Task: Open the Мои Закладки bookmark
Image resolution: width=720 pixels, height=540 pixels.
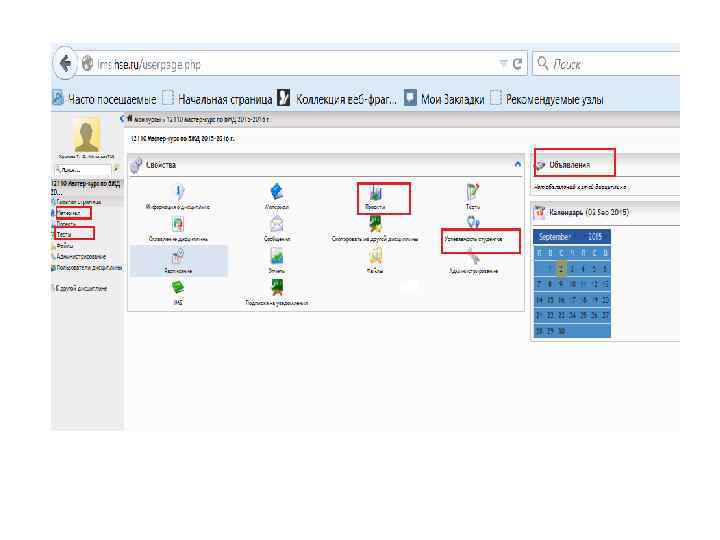Action: pos(444,98)
